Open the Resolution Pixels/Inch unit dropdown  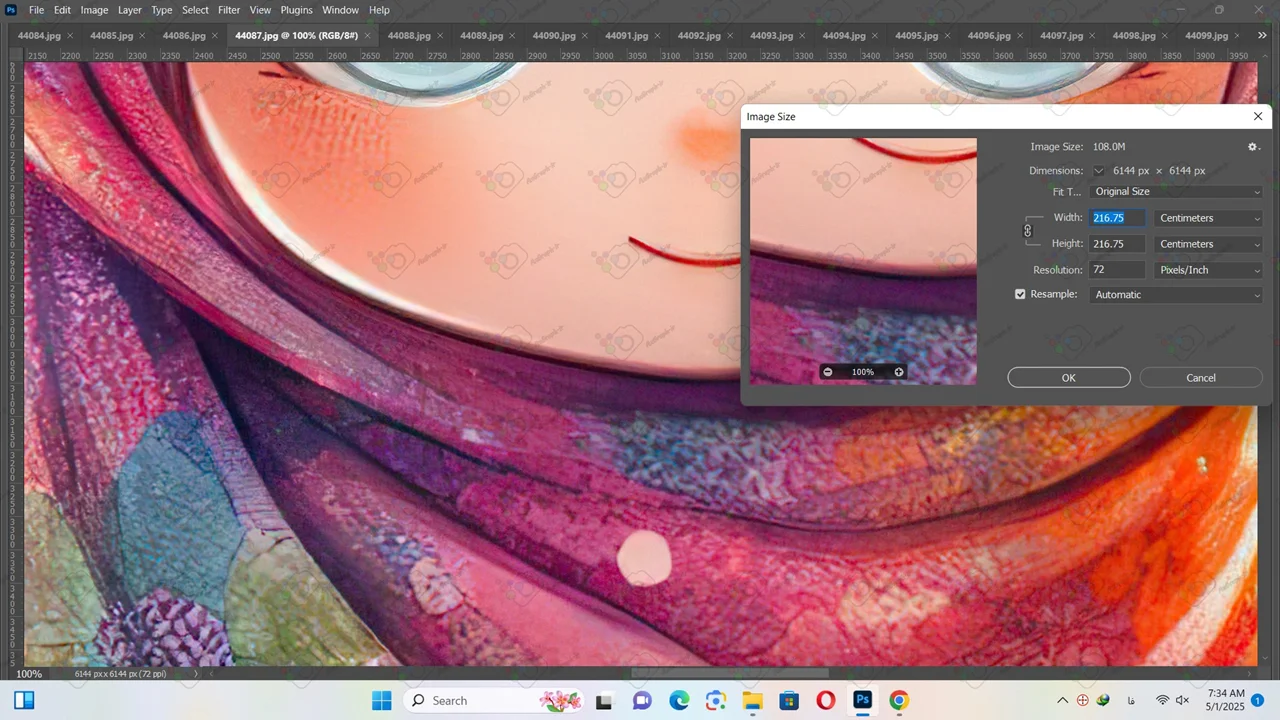pyautogui.click(x=1208, y=270)
